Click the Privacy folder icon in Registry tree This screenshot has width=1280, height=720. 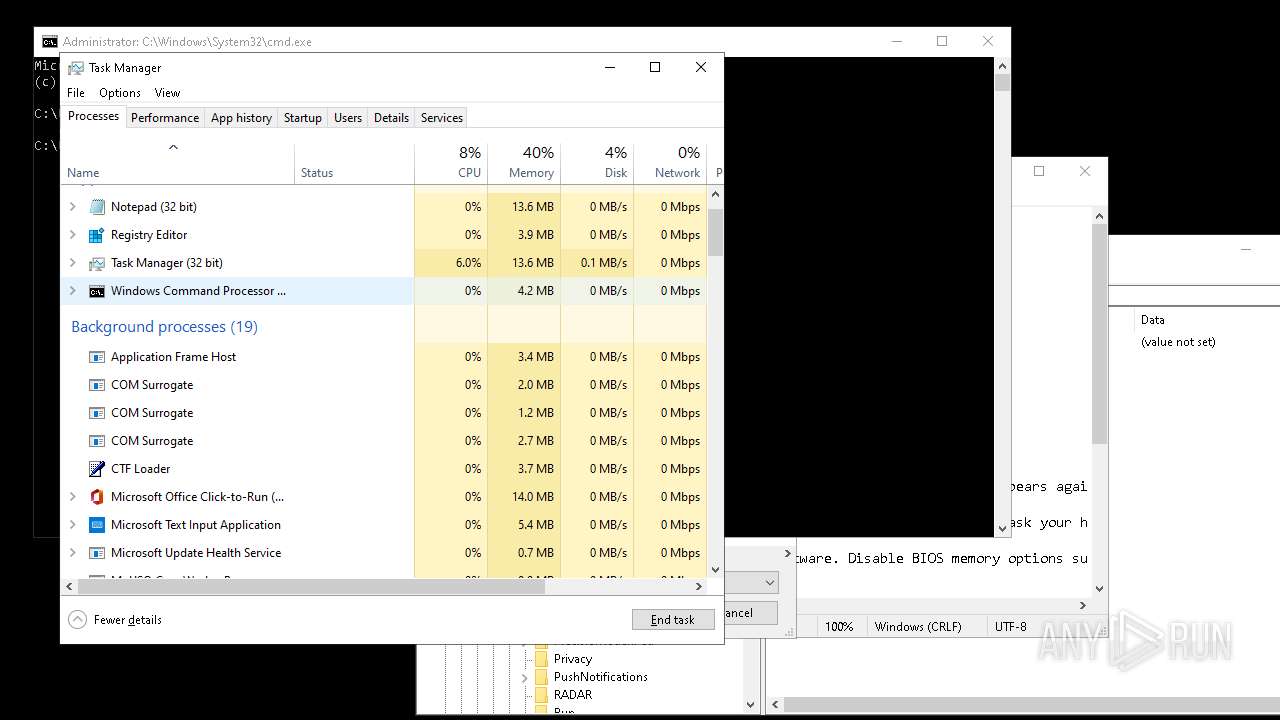point(541,659)
